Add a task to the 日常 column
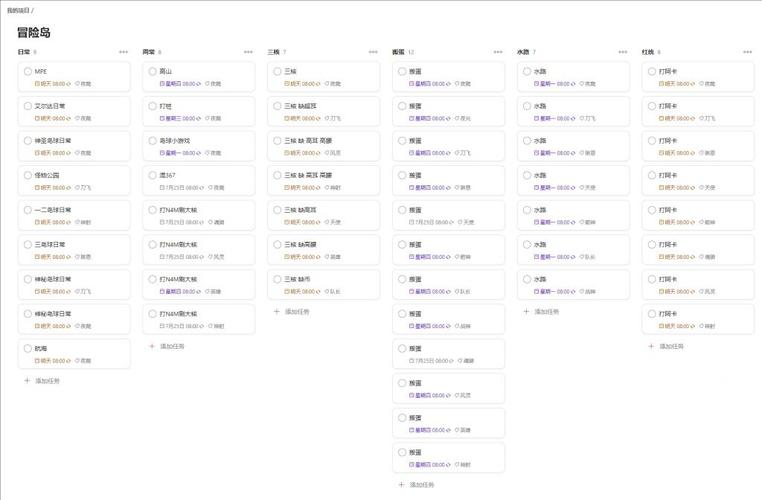Image resolution: width=762 pixels, height=500 pixels. (42, 381)
